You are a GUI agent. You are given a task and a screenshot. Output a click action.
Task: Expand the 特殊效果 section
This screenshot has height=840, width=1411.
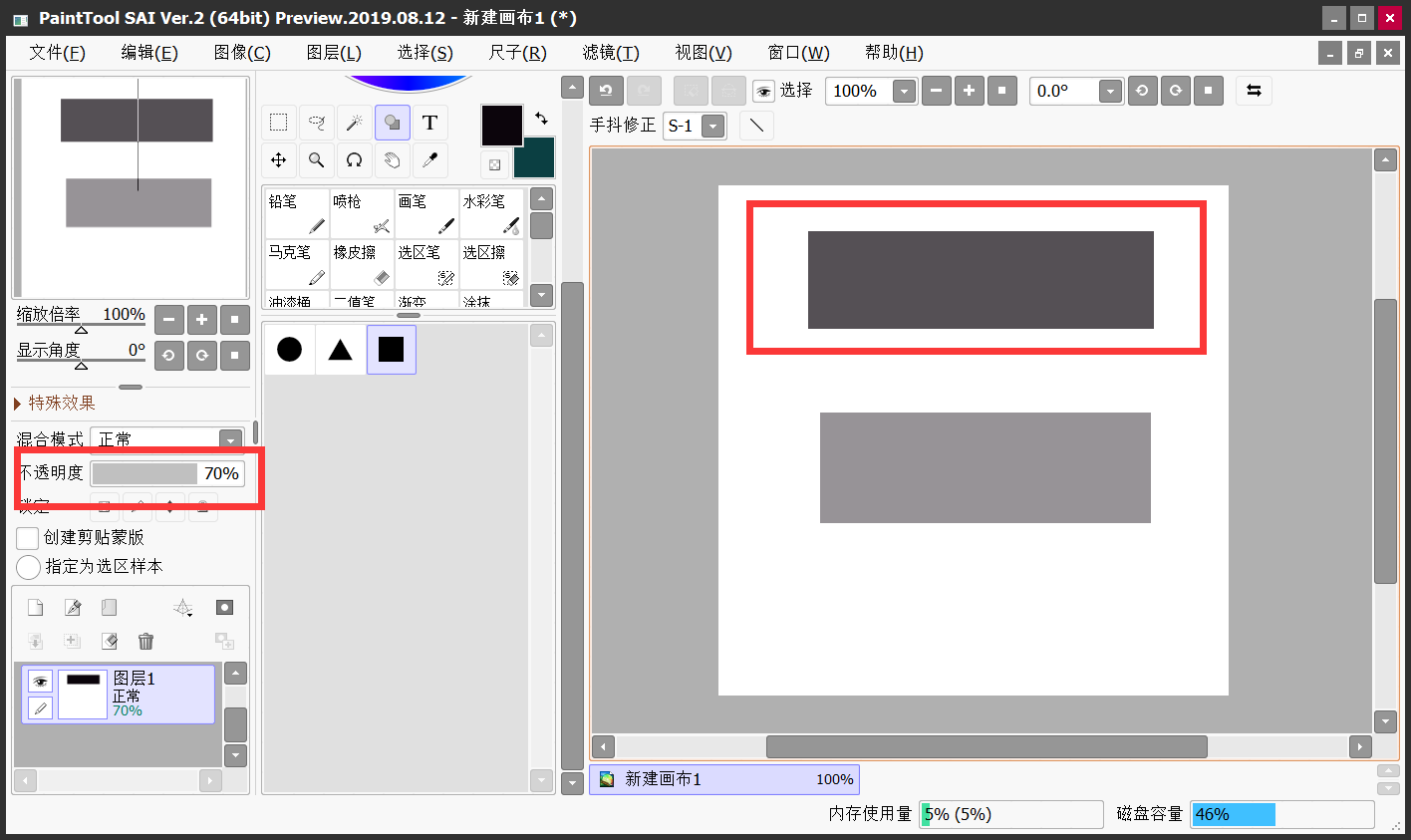(55, 403)
